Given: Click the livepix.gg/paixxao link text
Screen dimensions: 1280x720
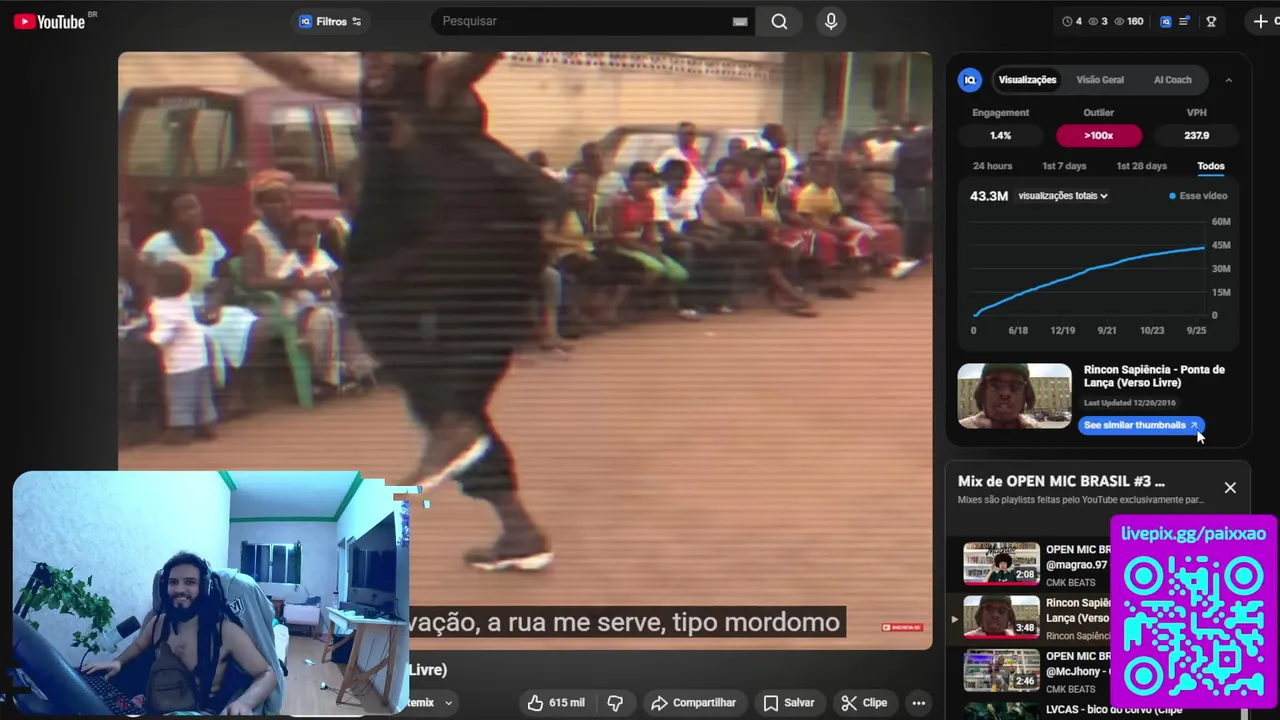Looking at the screenshot, I should tap(1193, 534).
